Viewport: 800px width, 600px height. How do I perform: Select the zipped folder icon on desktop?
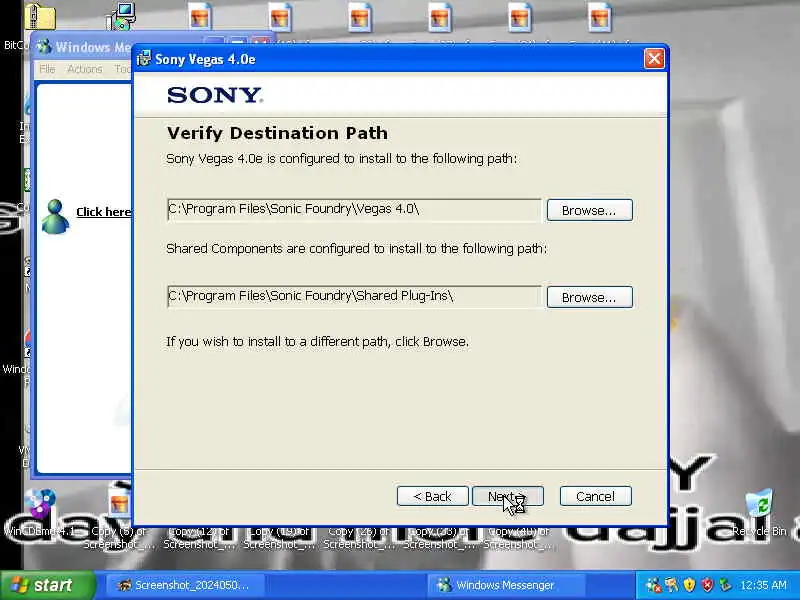point(40,15)
